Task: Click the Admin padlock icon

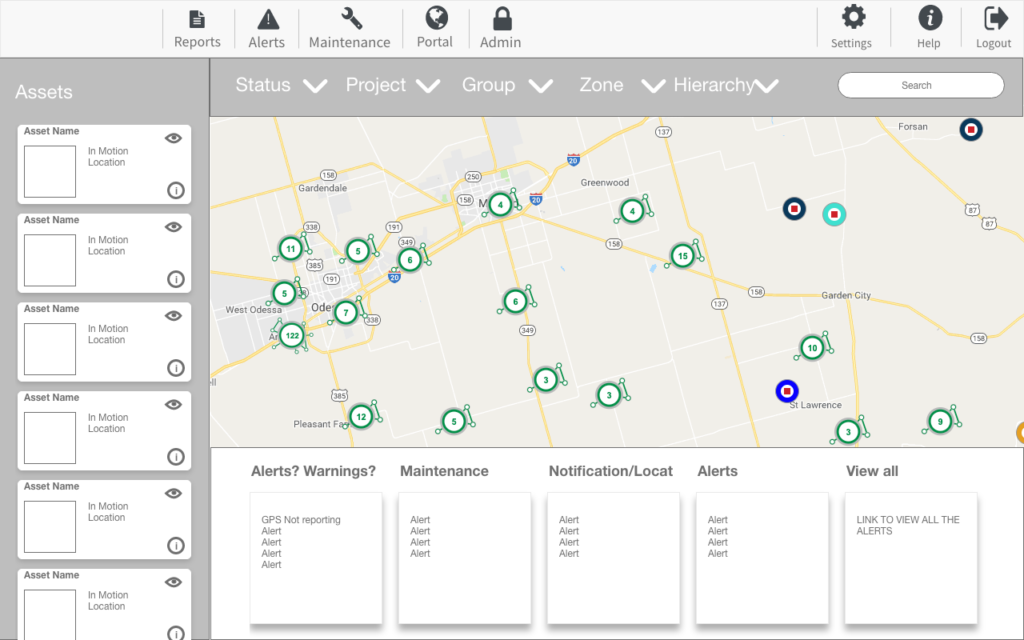Action: pos(502,19)
